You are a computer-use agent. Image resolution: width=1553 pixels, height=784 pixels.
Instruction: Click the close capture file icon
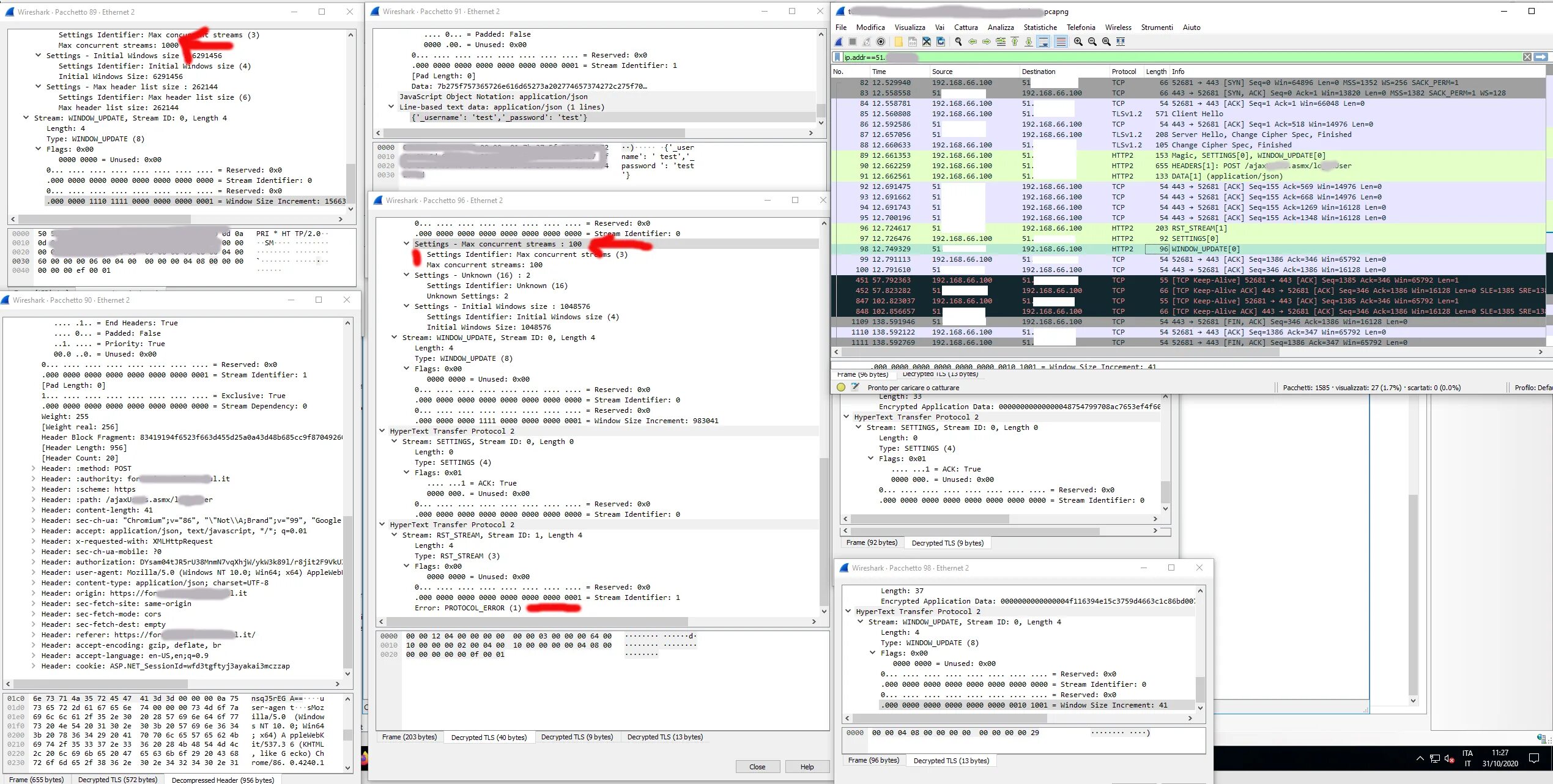click(927, 42)
